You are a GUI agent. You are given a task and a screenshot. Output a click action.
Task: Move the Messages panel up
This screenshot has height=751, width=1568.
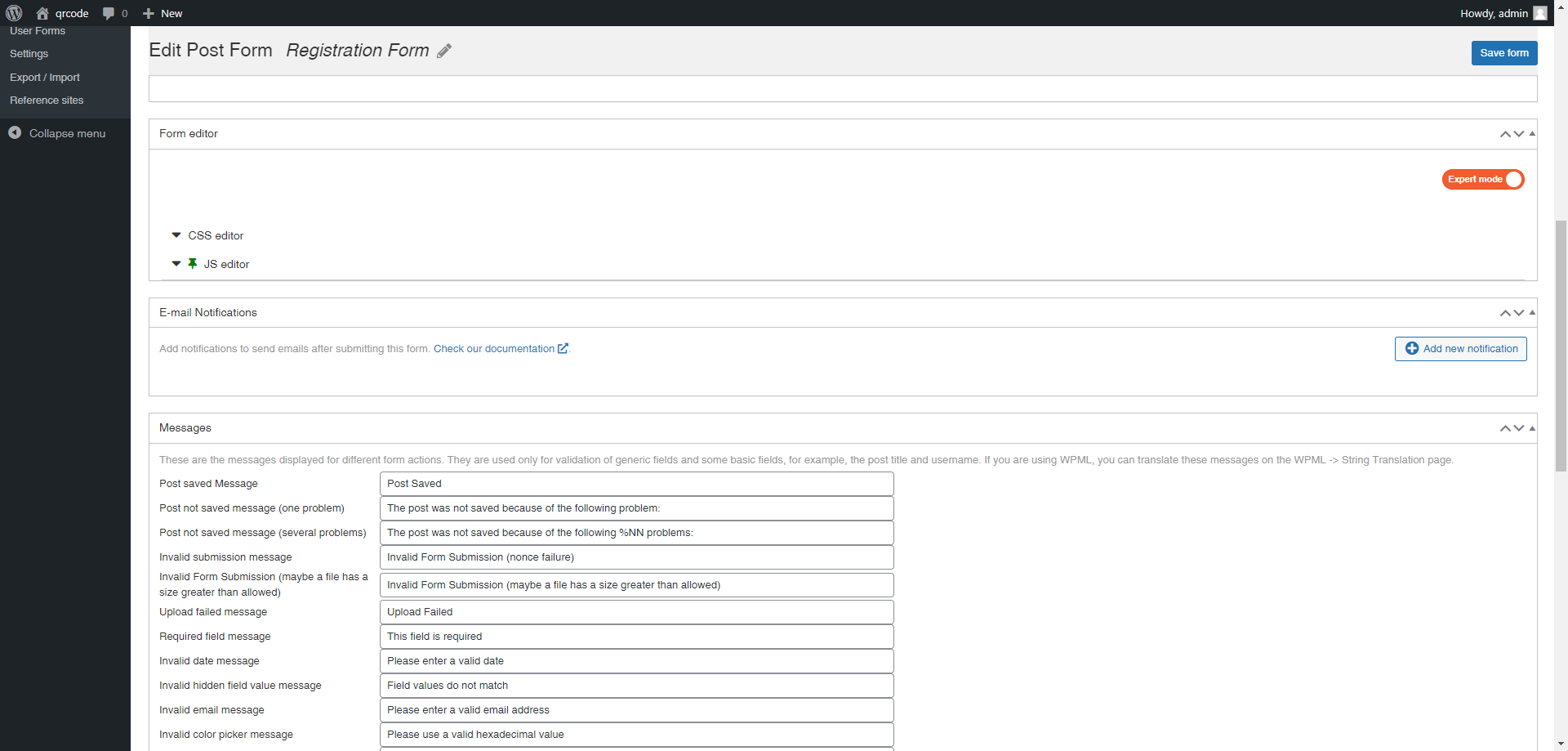pos(1504,428)
